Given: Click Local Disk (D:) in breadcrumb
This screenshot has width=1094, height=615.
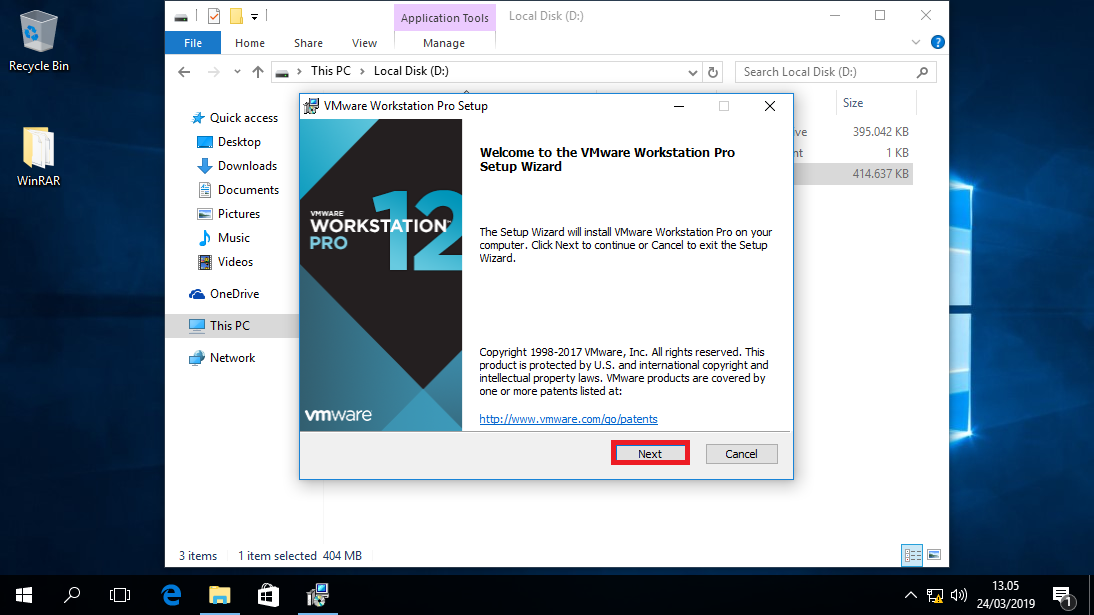Looking at the screenshot, I should pos(411,71).
